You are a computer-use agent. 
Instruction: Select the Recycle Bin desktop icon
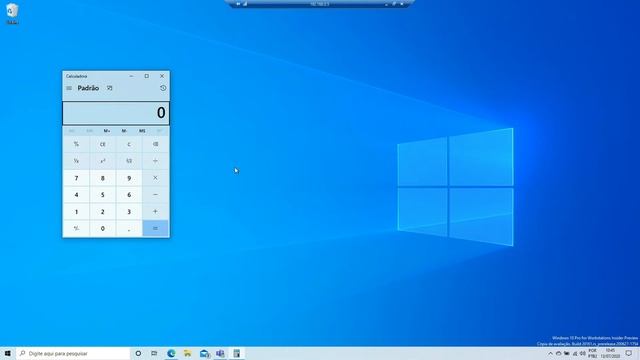pyautogui.click(x=12, y=13)
